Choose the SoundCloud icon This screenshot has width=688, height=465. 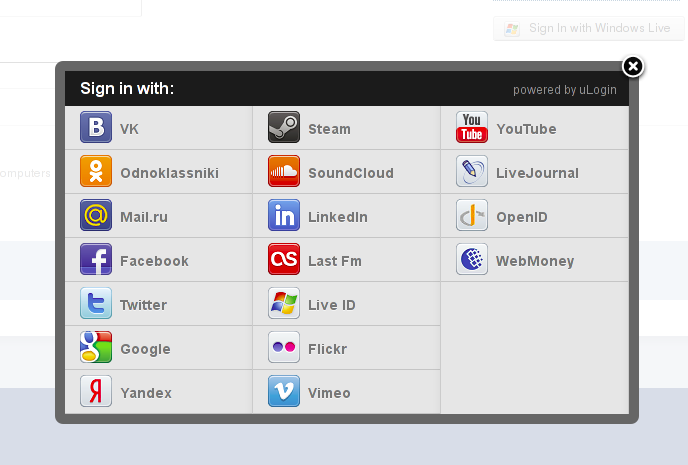tap(284, 172)
